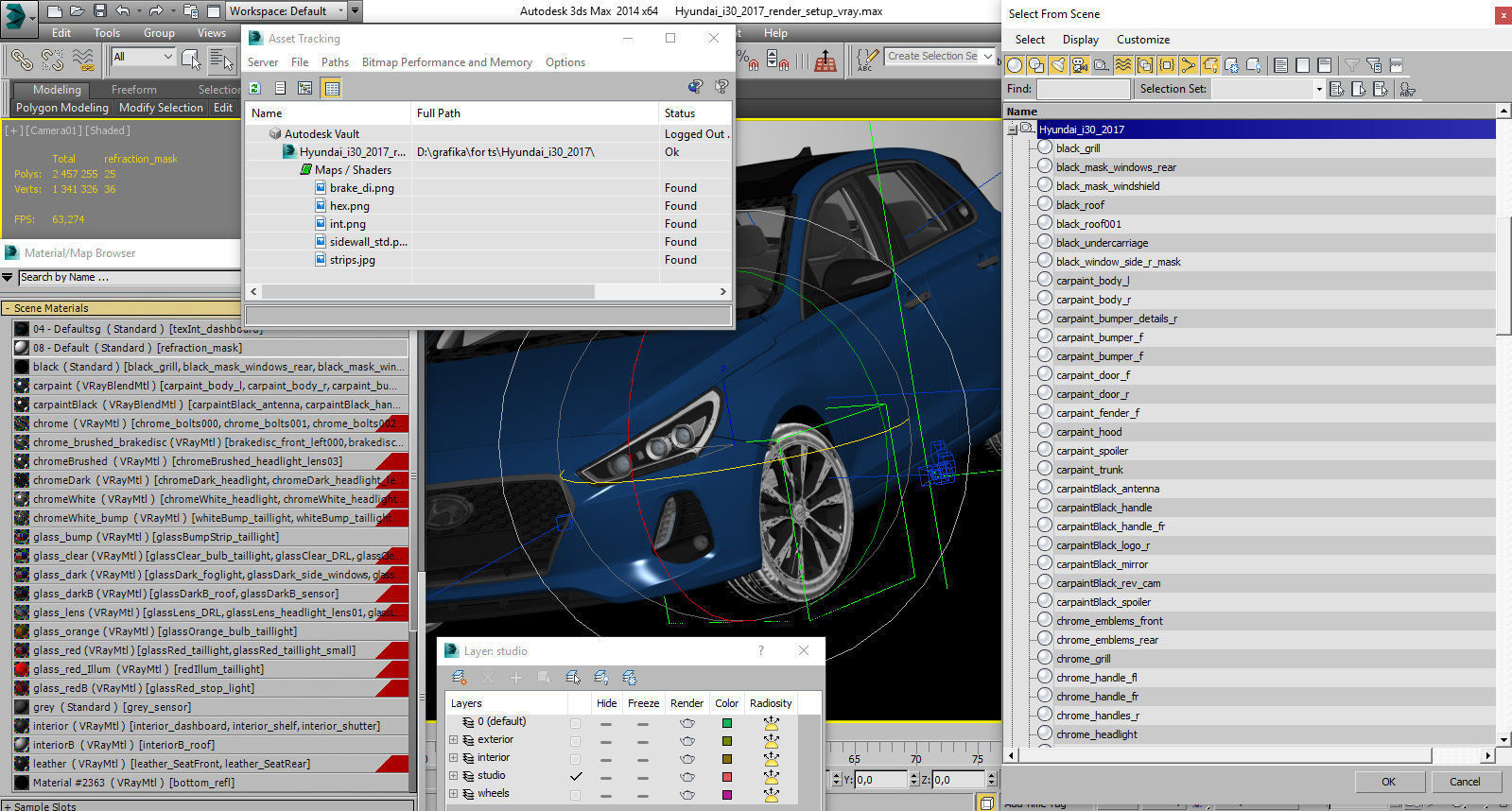Click the Find input field in Select From Scene
1512x811 pixels.
[x=1083, y=89]
